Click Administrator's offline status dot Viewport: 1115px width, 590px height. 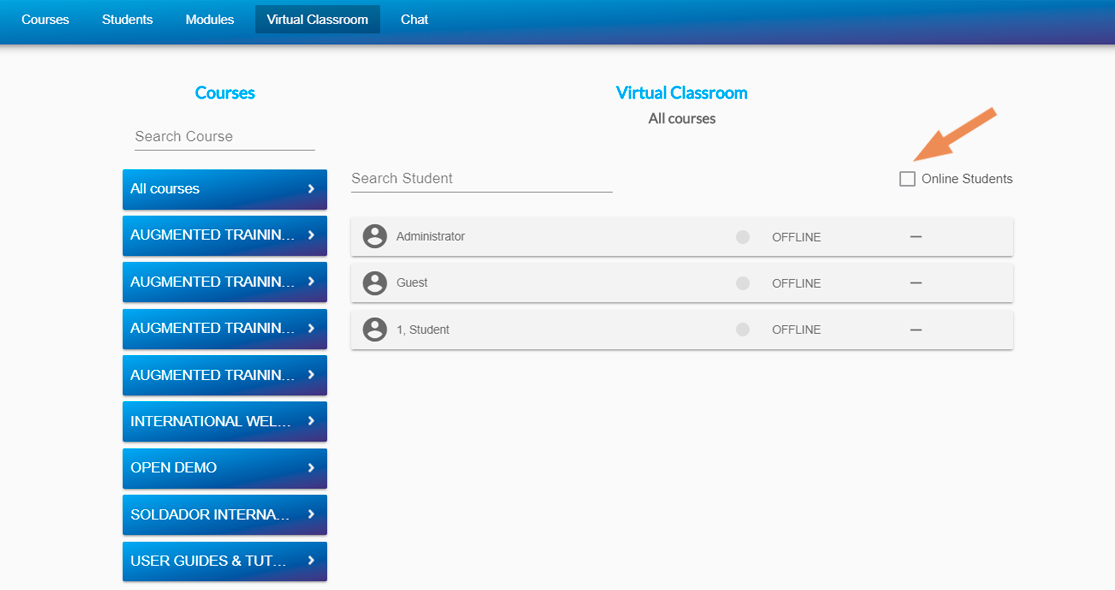tap(742, 237)
